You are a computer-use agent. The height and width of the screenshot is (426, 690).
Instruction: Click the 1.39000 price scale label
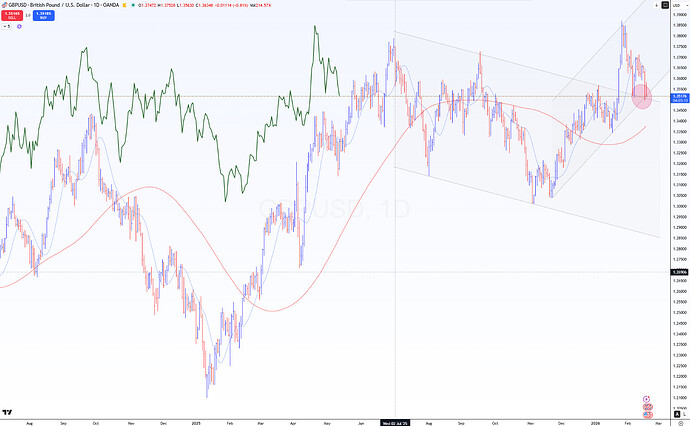point(680,15)
